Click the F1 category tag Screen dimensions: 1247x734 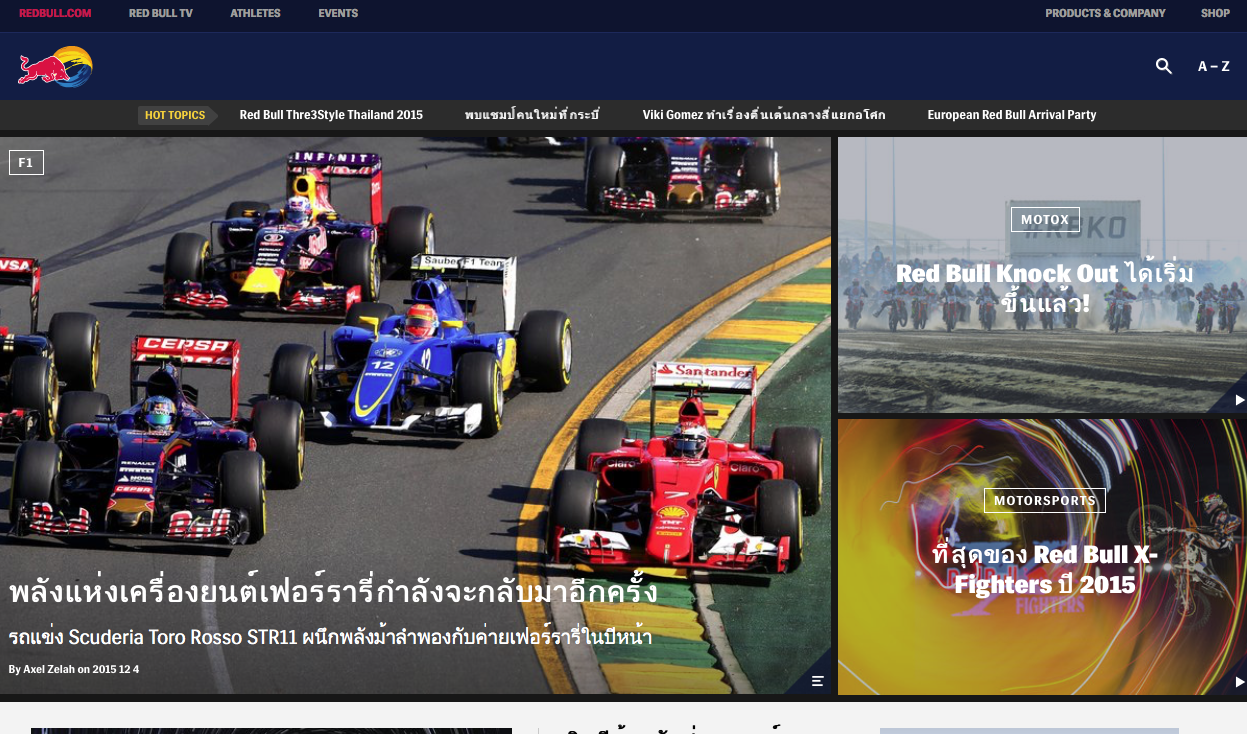click(26, 162)
